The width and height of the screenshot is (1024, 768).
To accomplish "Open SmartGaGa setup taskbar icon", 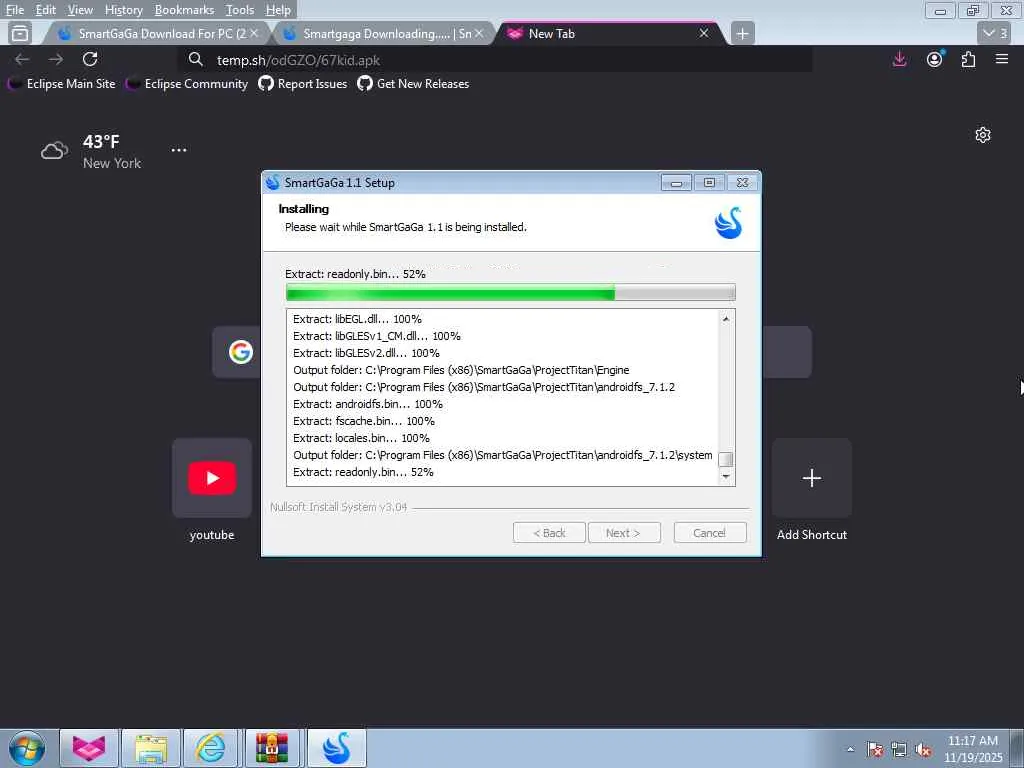I will pyautogui.click(x=336, y=748).
